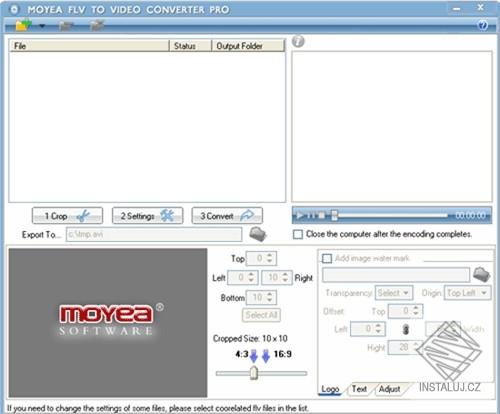
Task: Pause the preview video
Action: pos(312,215)
